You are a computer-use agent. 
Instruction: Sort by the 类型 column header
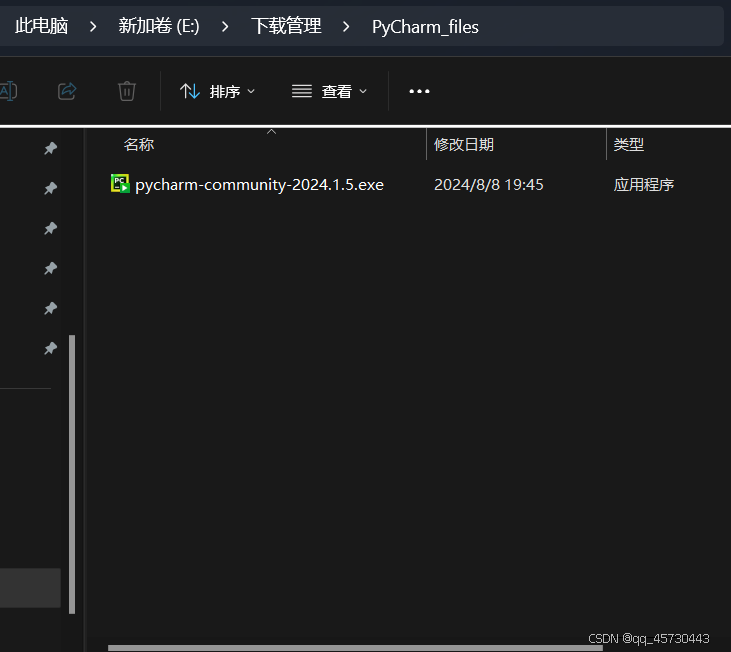click(628, 144)
